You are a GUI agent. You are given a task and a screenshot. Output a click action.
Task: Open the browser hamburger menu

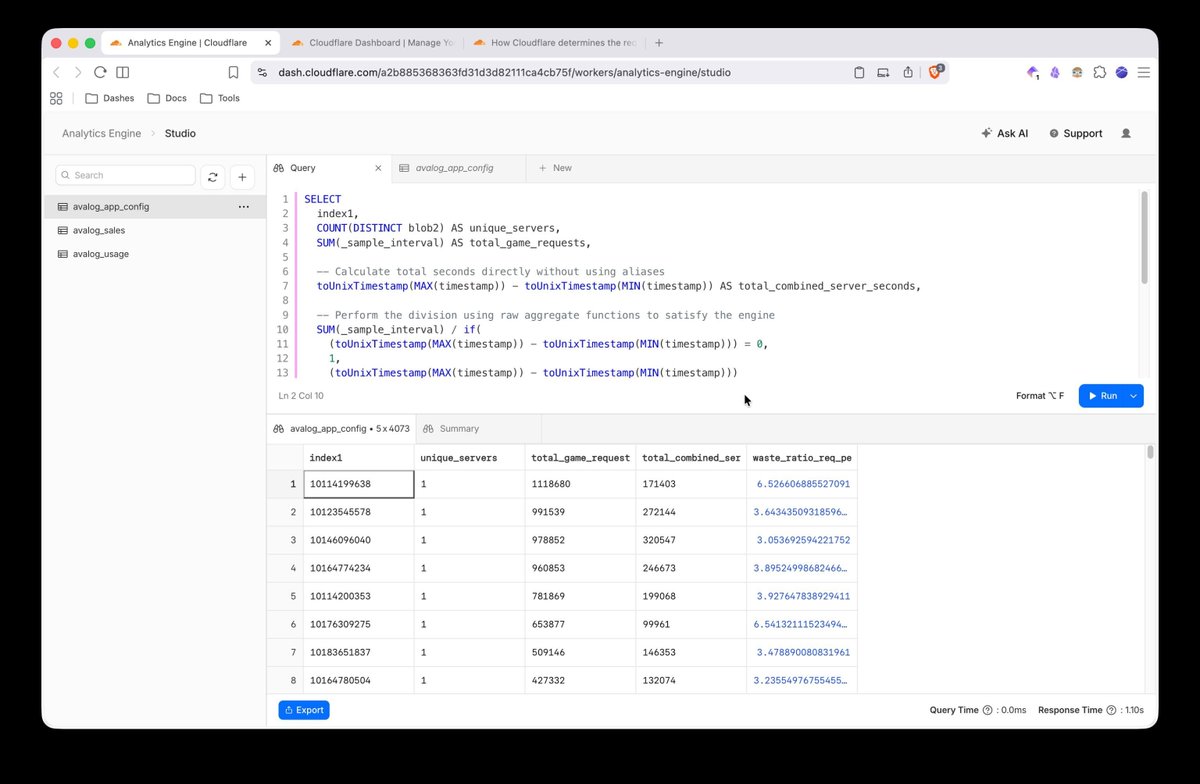click(1144, 72)
